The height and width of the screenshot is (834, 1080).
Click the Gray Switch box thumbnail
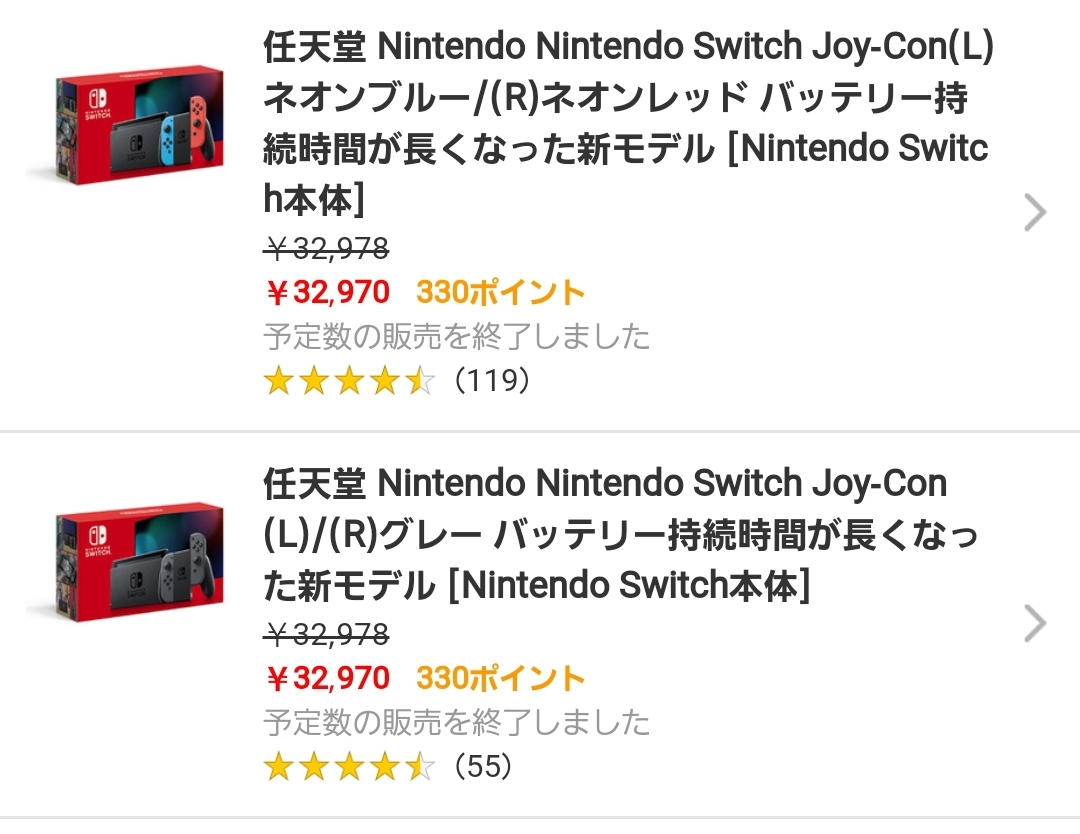138,561
